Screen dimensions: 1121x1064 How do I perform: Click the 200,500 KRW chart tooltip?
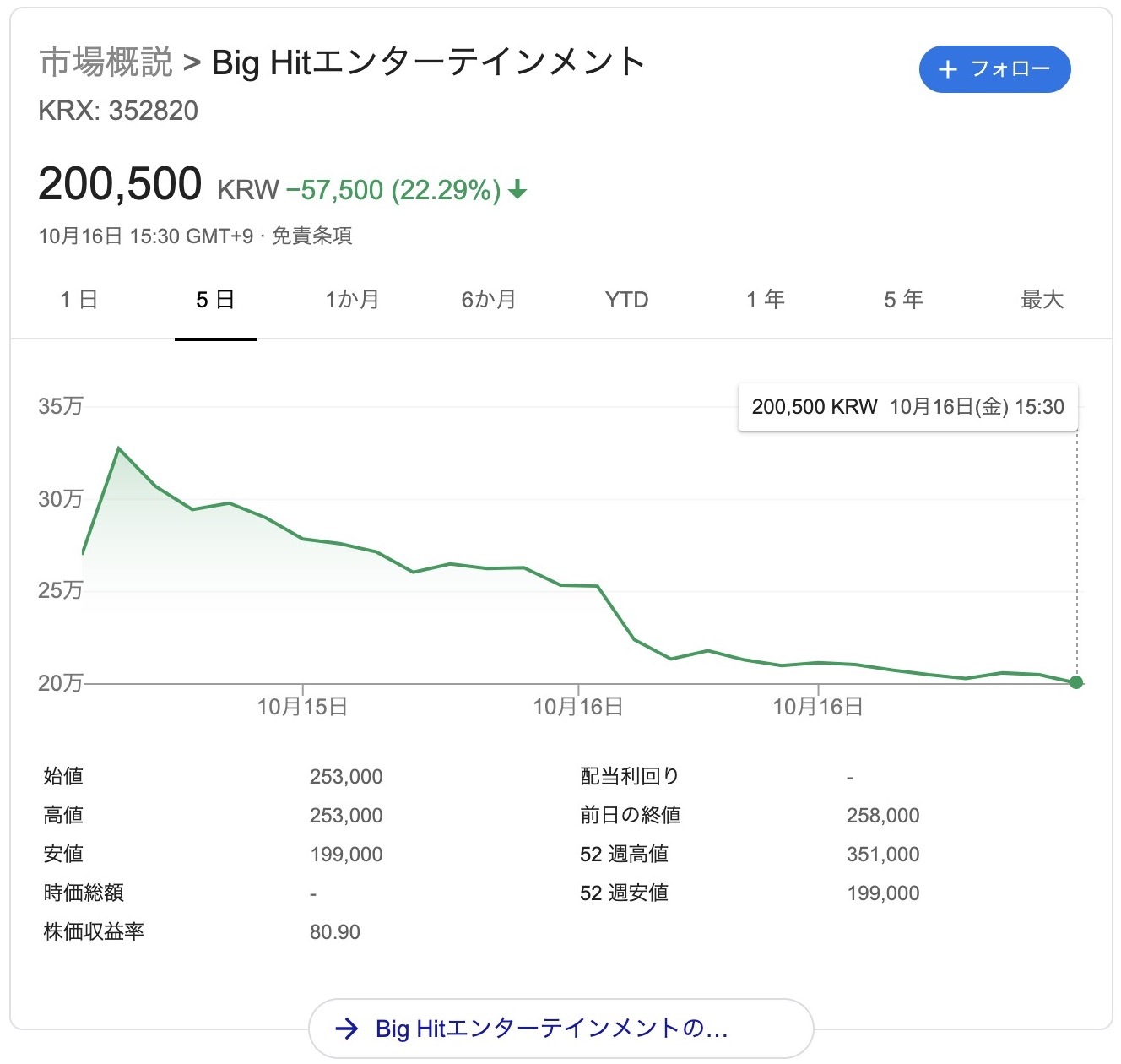pos(907,407)
